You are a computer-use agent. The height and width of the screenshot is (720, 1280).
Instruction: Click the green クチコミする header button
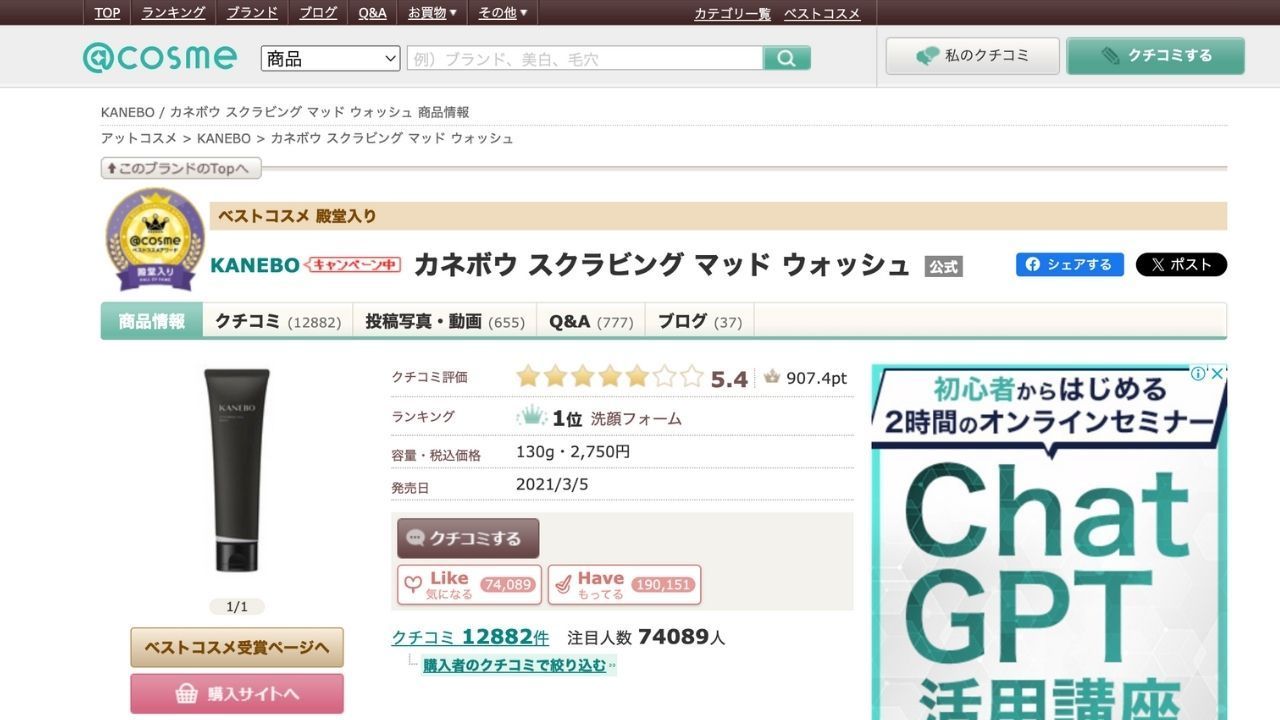pos(1156,56)
